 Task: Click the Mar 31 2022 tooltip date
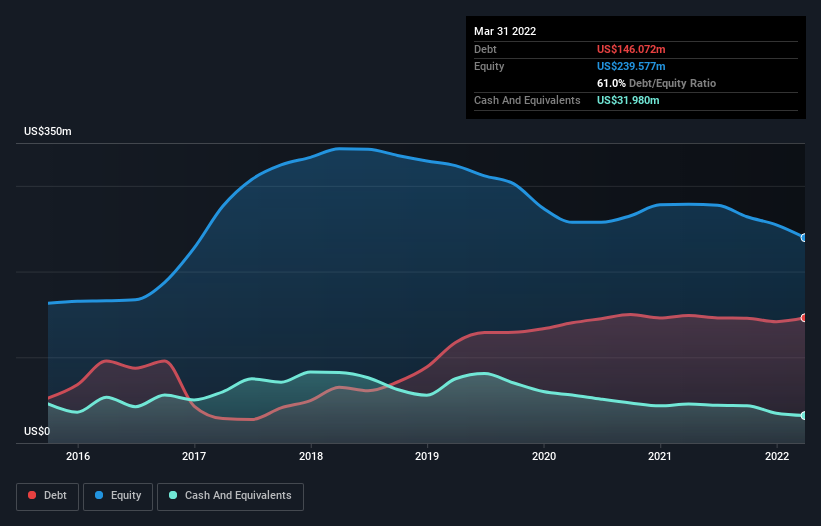point(505,31)
